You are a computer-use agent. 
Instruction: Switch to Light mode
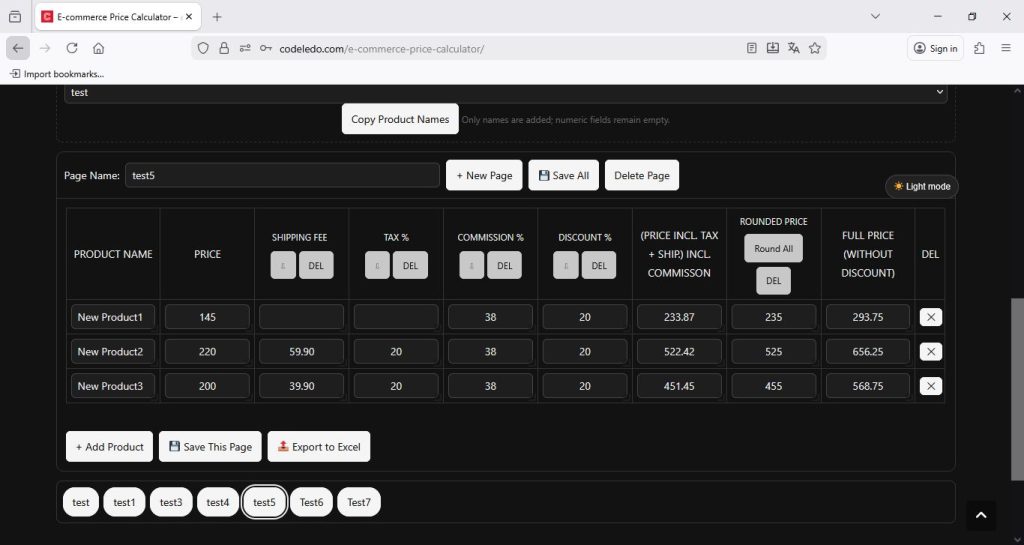[922, 186]
